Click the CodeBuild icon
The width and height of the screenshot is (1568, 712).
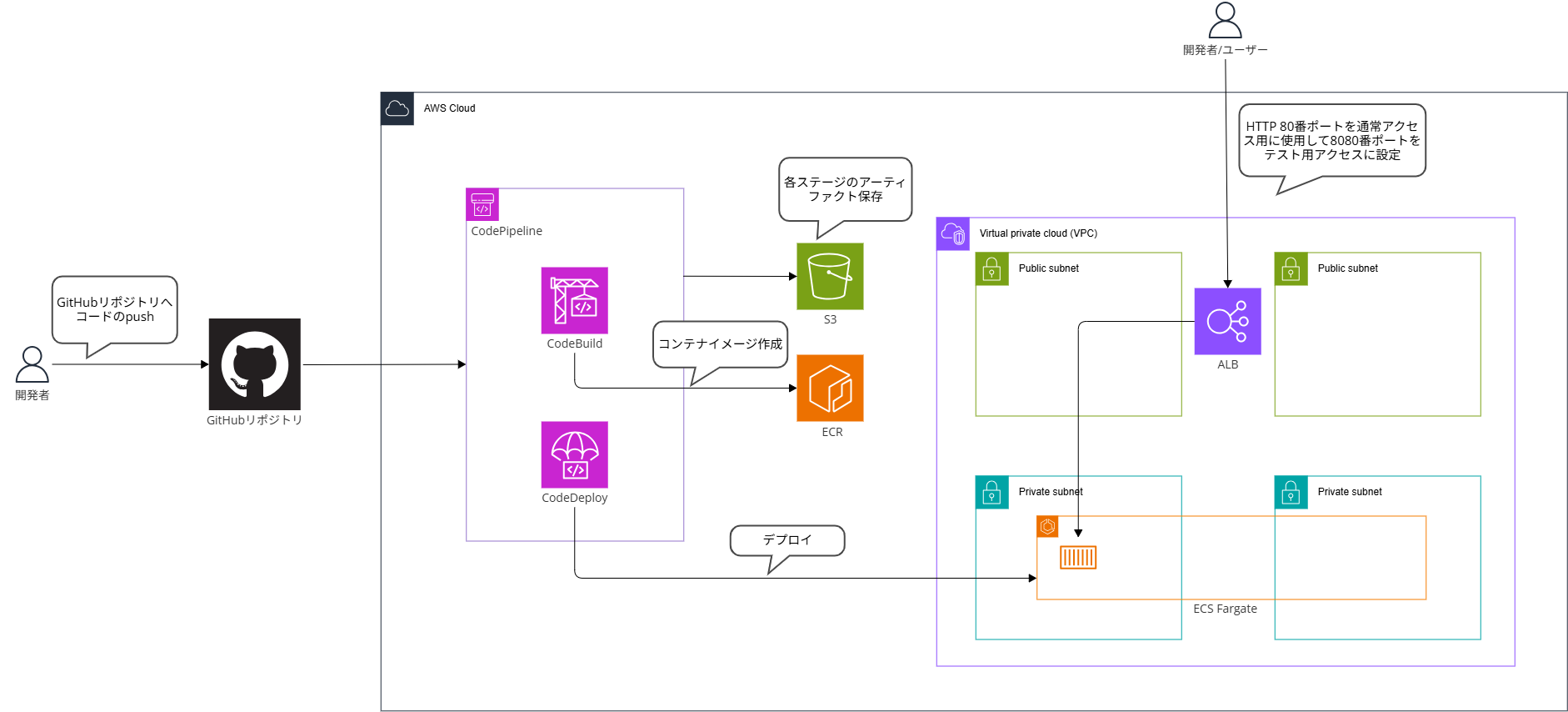575,300
